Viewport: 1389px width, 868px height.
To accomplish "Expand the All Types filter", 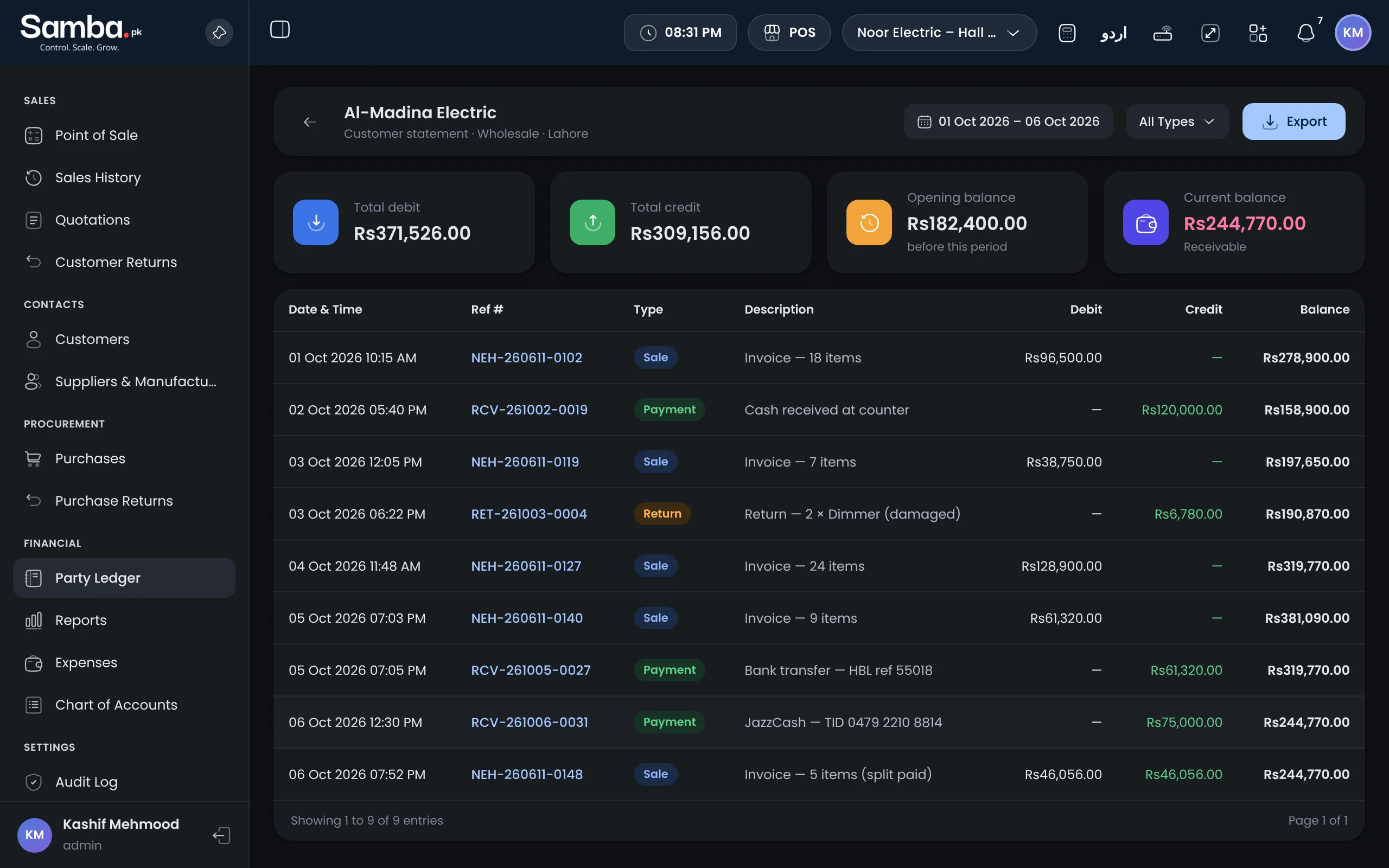I will [1177, 122].
